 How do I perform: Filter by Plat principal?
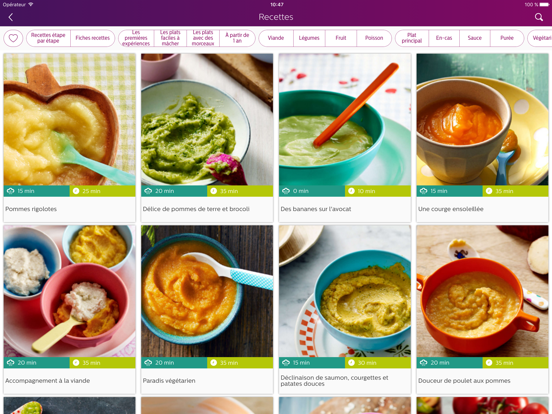412,38
